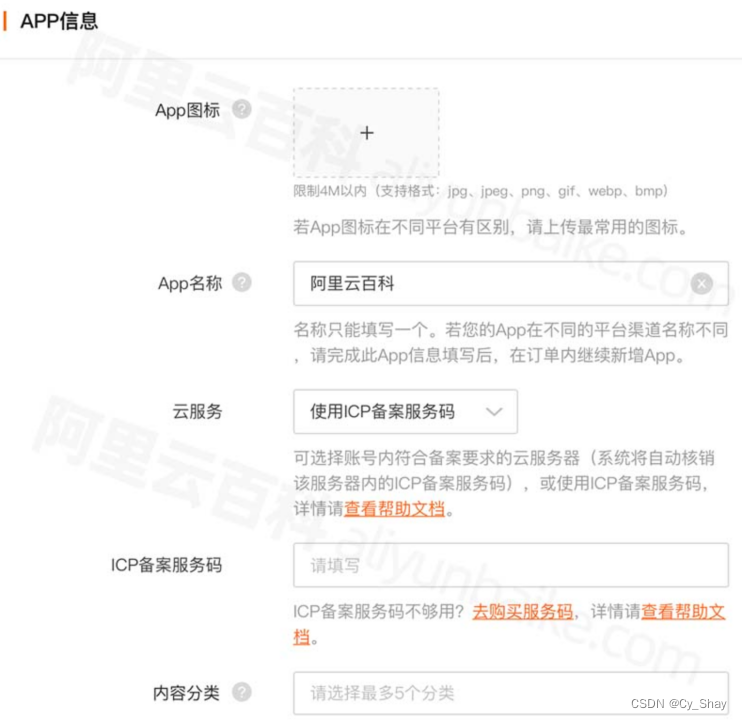Open the 云服务 dropdown 使用ICP备案服务码

click(405, 412)
